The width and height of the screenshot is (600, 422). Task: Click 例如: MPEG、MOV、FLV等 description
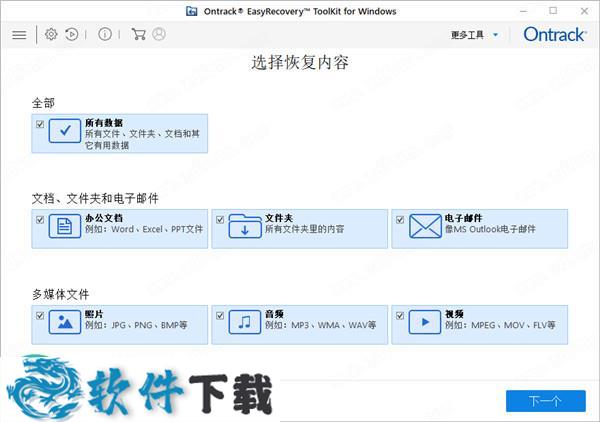(500, 325)
